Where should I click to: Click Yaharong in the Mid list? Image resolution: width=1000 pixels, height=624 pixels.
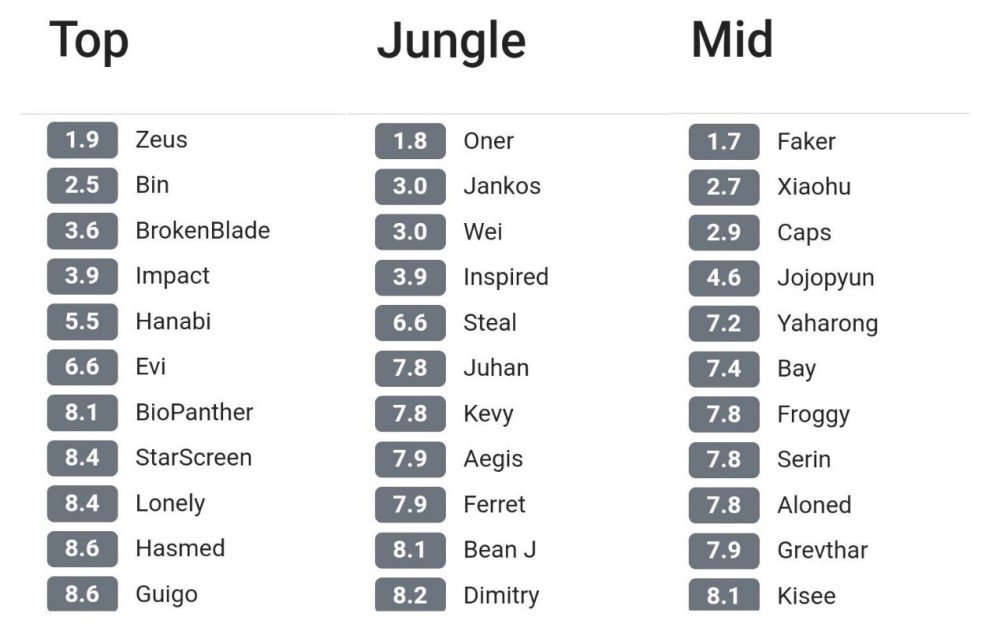(x=827, y=324)
